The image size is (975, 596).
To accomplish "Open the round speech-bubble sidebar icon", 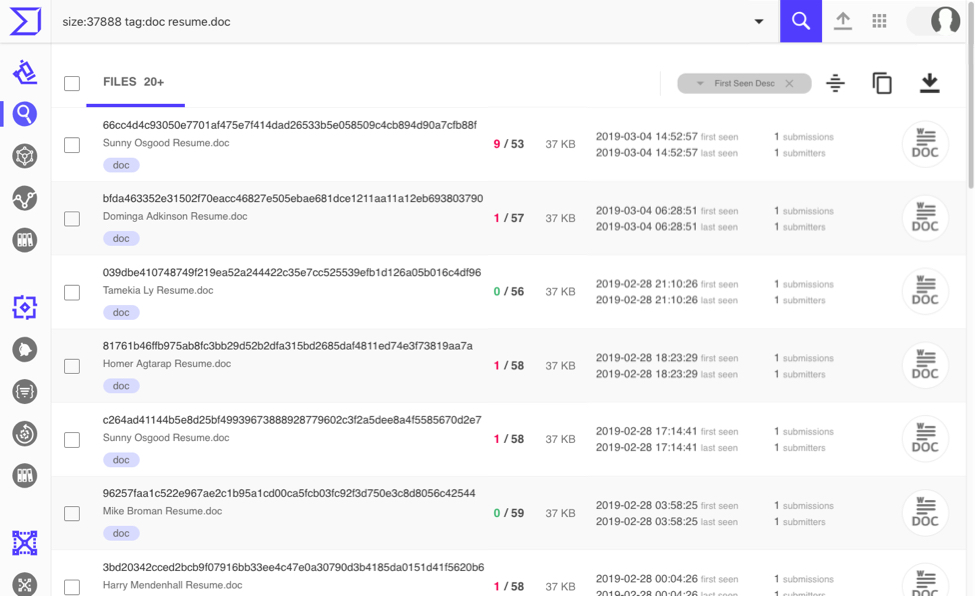I will click(x=25, y=350).
